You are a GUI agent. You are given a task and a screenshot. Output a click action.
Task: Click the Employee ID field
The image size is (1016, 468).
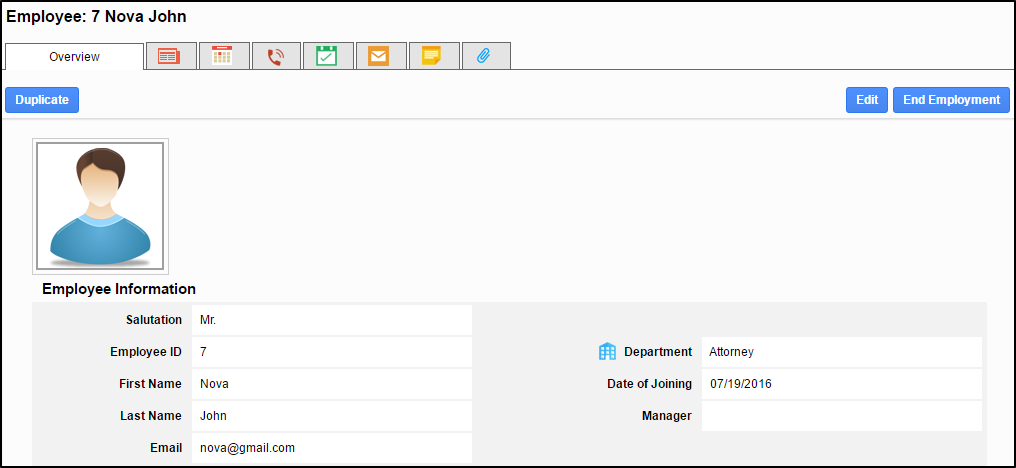point(331,352)
